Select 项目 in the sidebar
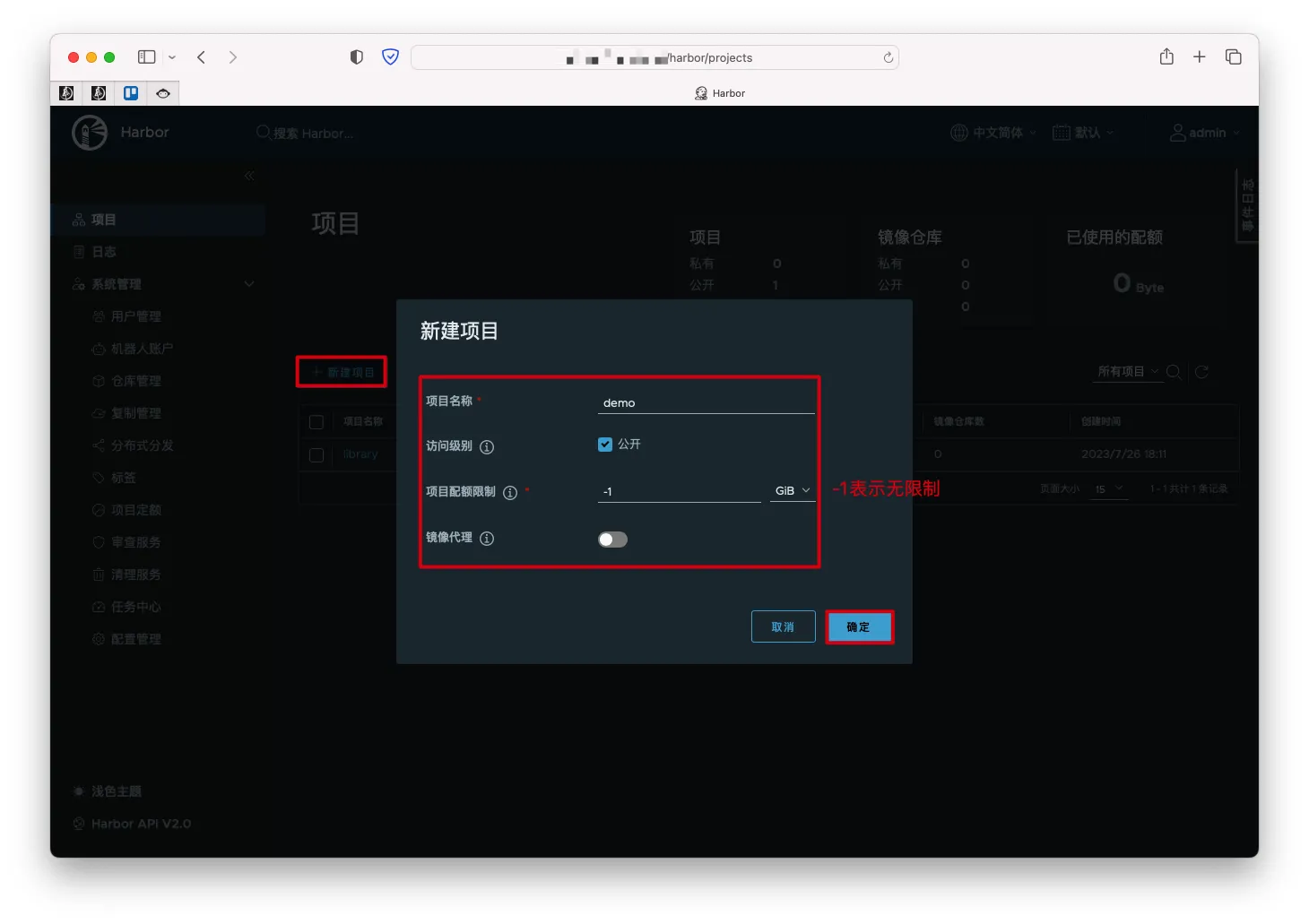Screen dimensions: 1309x924 tap(158, 220)
